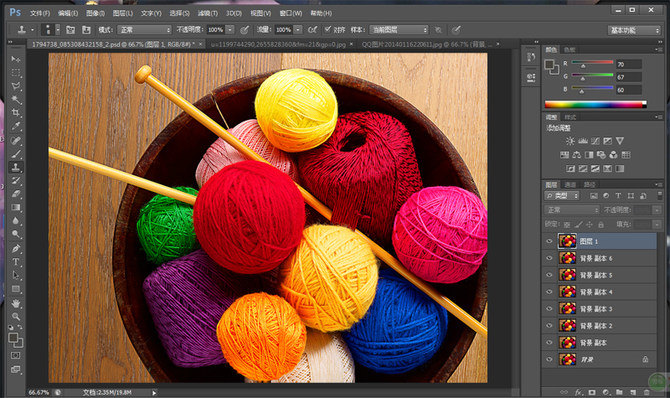Image resolution: width=670 pixels, height=398 pixels.
Task: Select the Brush tool
Action: [x=16, y=154]
